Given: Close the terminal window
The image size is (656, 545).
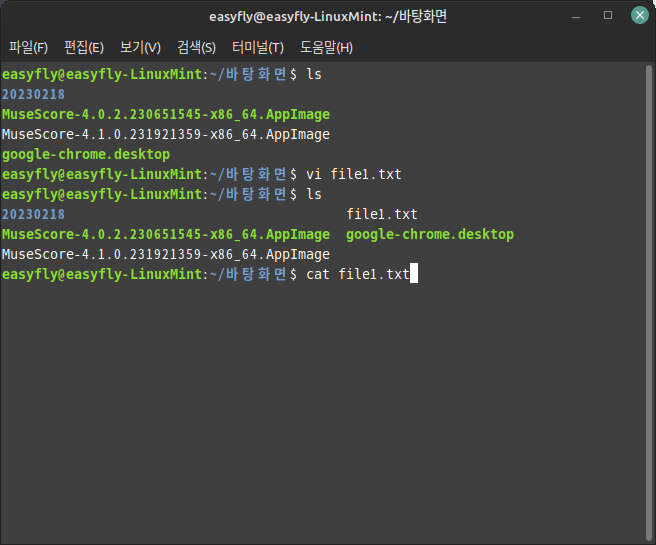Looking at the screenshot, I should tap(640, 15).
